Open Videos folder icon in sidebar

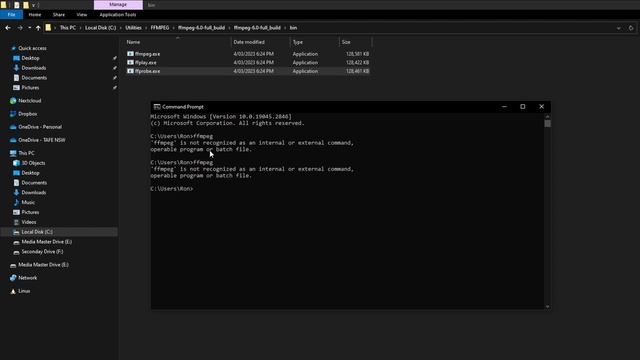(x=16, y=222)
